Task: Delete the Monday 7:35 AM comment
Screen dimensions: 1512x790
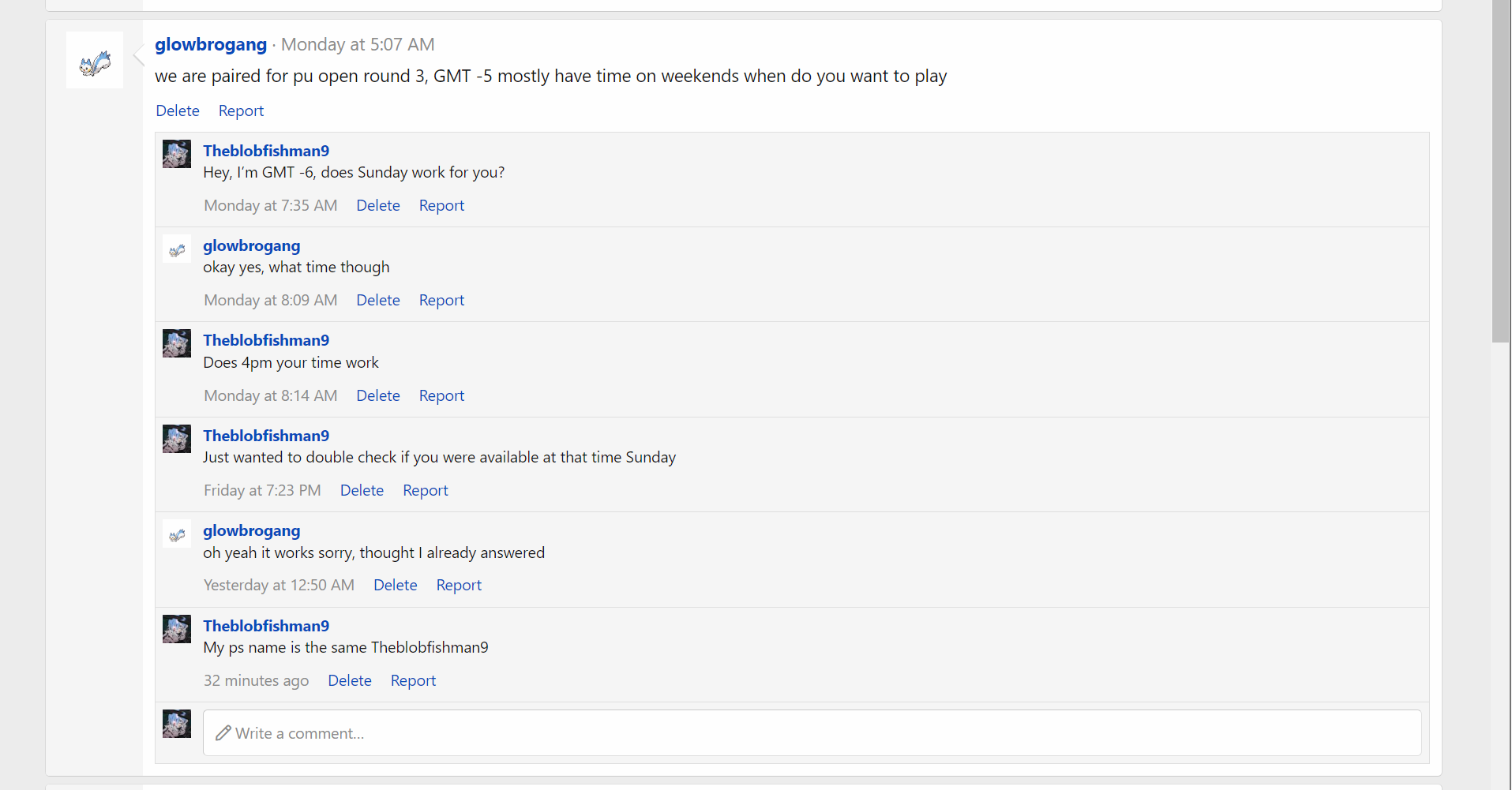Action: tap(378, 206)
